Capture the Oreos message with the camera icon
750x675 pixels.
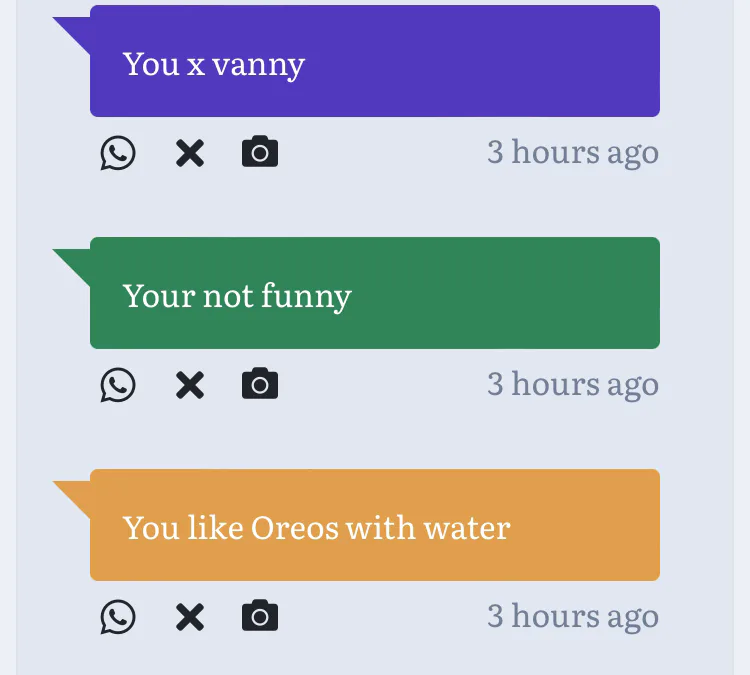tap(260, 616)
